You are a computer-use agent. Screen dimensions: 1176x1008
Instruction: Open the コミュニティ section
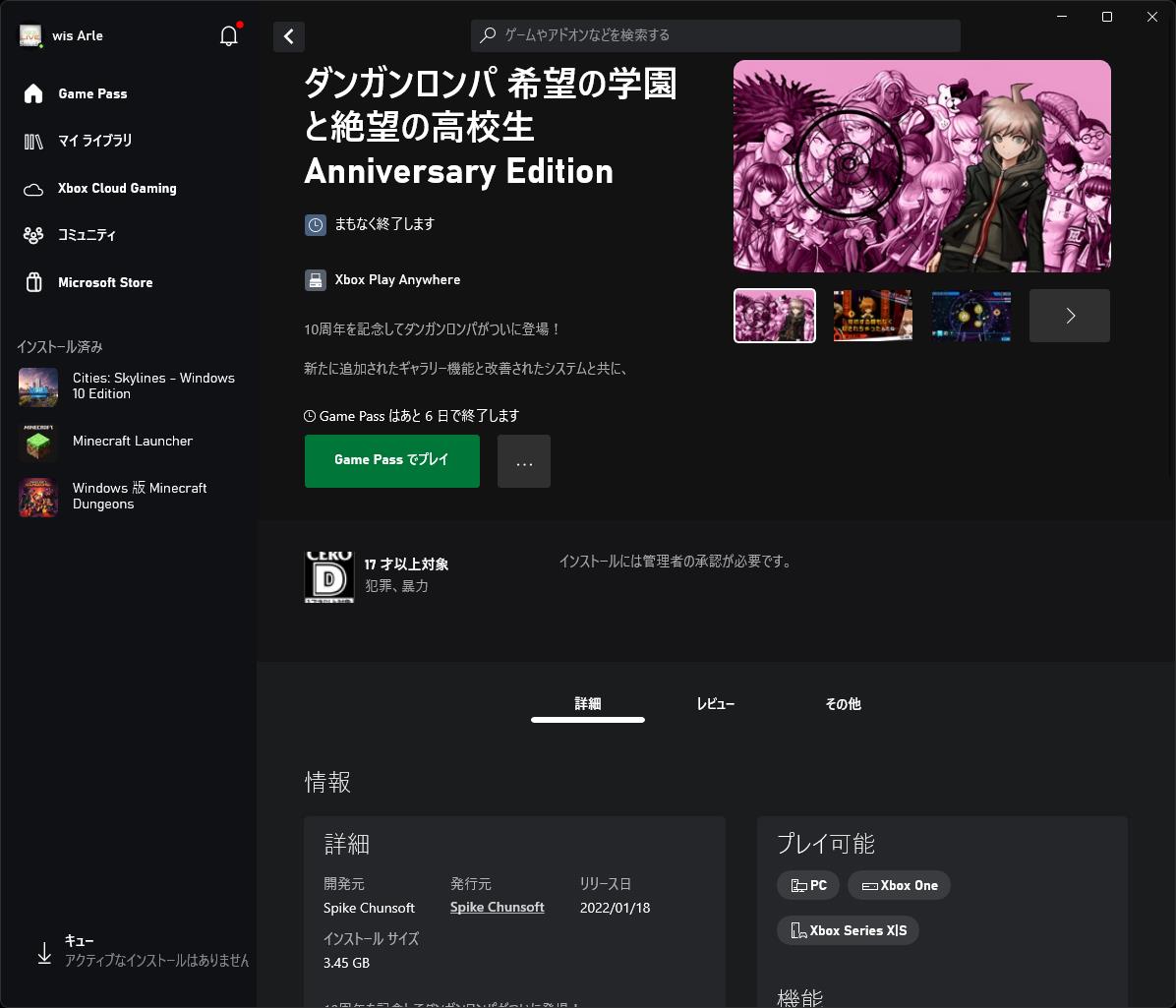pos(87,235)
